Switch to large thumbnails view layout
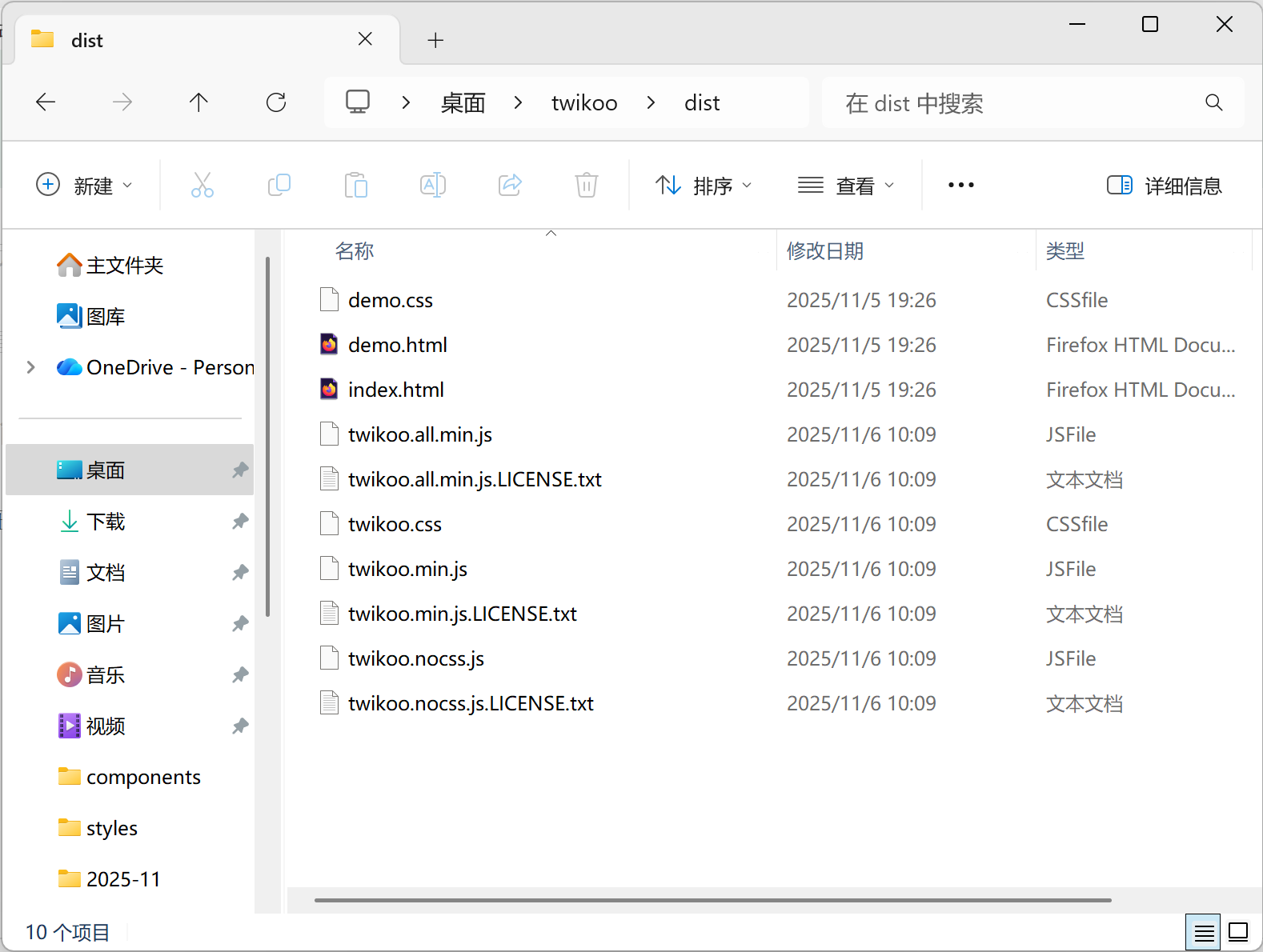 [x=1238, y=932]
